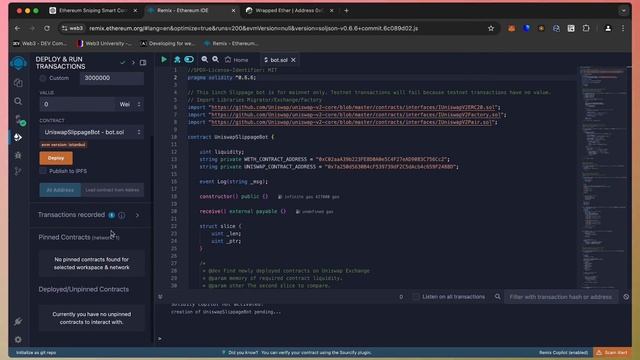The width and height of the screenshot is (640, 360).
Task: Open the UniswapSlippageBot contract dropdown
Action: click(91, 132)
